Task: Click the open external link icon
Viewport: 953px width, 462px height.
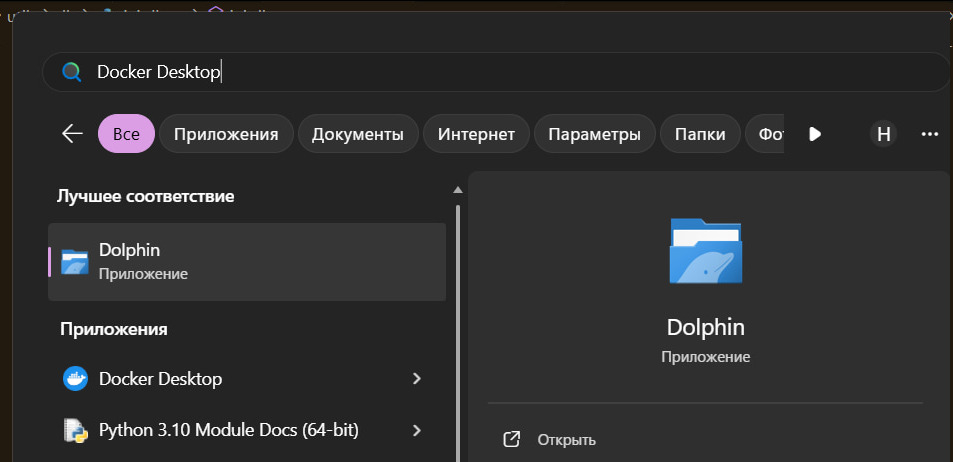Action: pyautogui.click(x=511, y=439)
